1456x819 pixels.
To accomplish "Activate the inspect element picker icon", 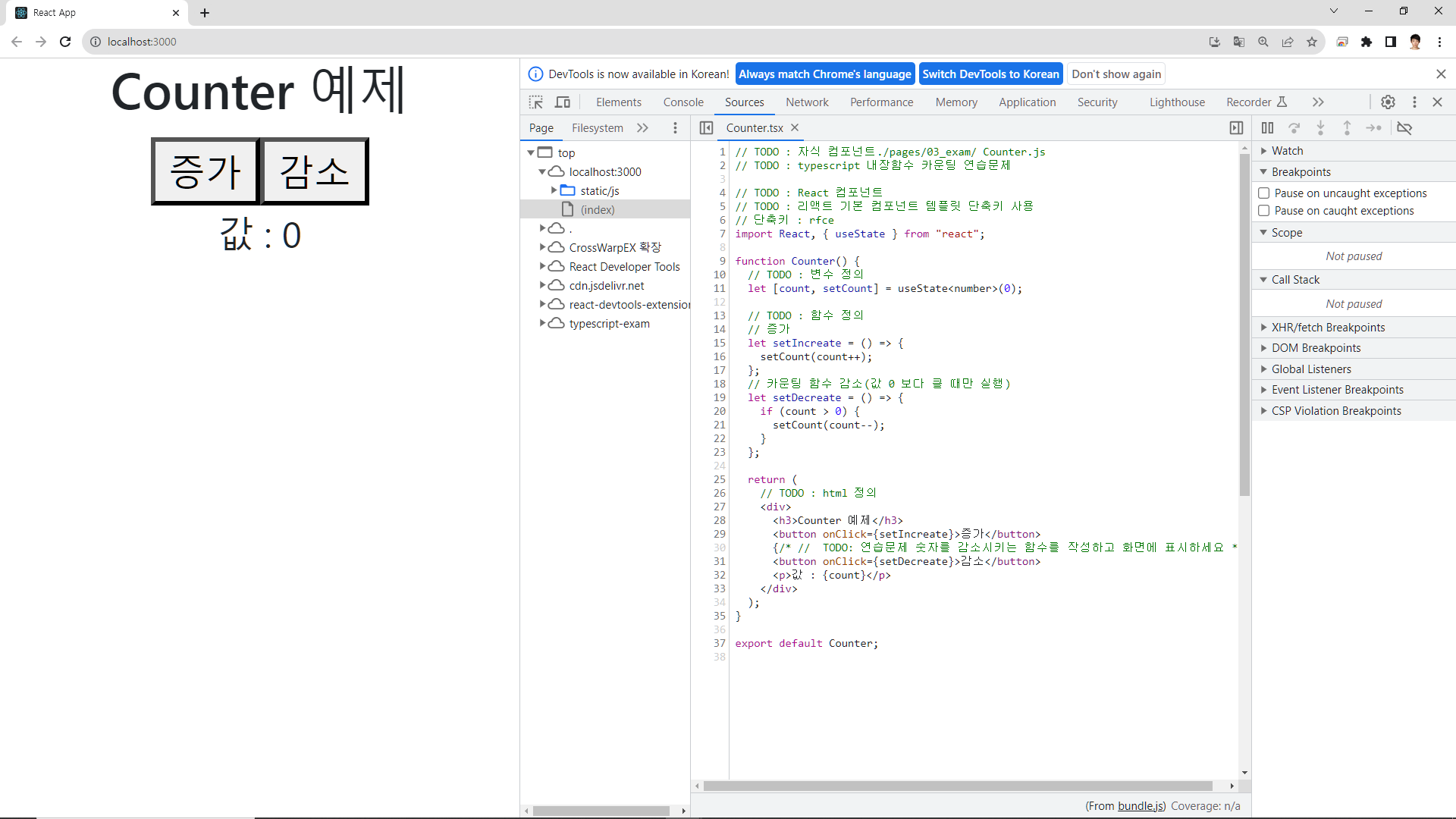I will [x=536, y=102].
